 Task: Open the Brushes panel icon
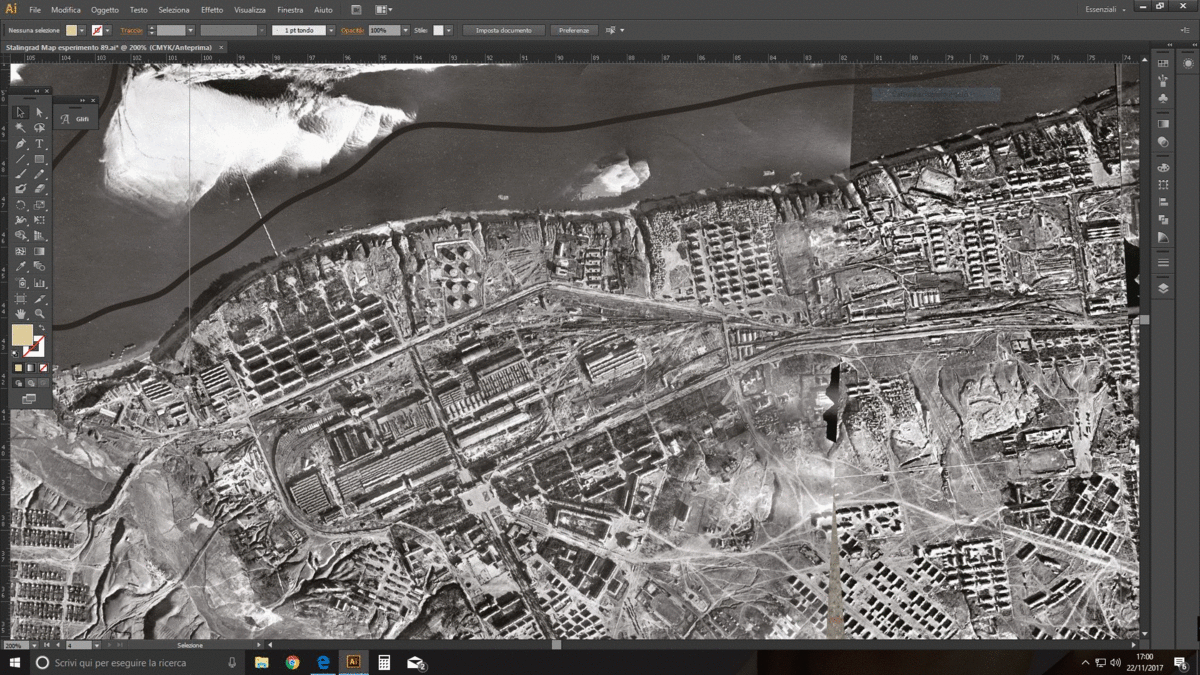coord(1163,81)
